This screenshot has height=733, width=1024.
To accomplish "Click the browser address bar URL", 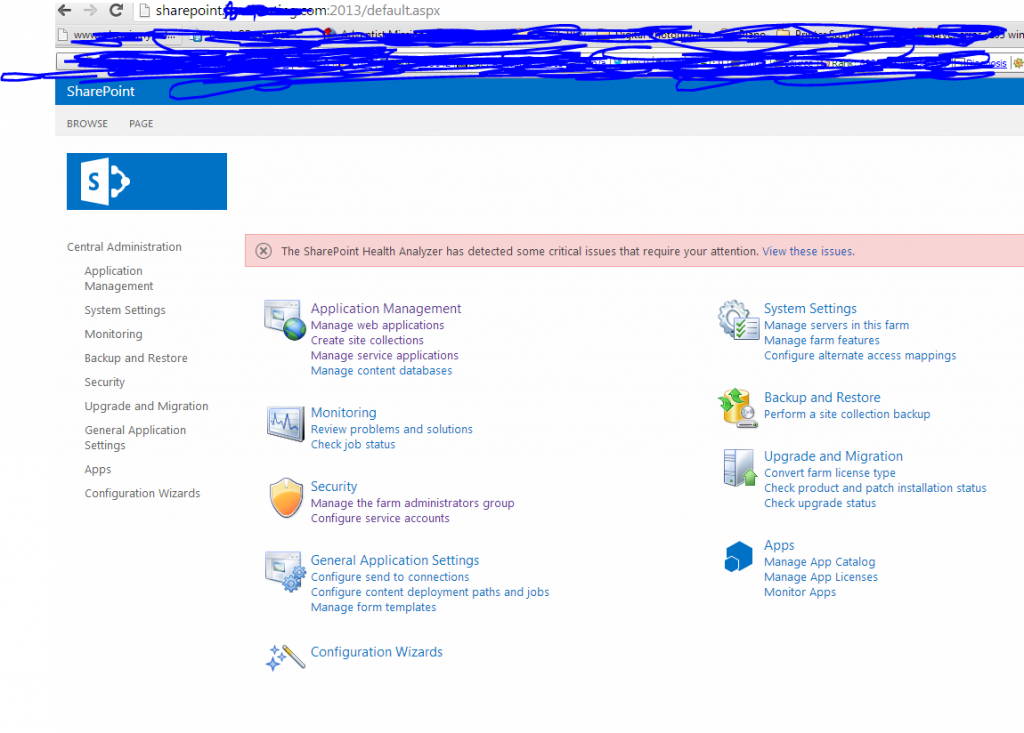I will point(298,10).
